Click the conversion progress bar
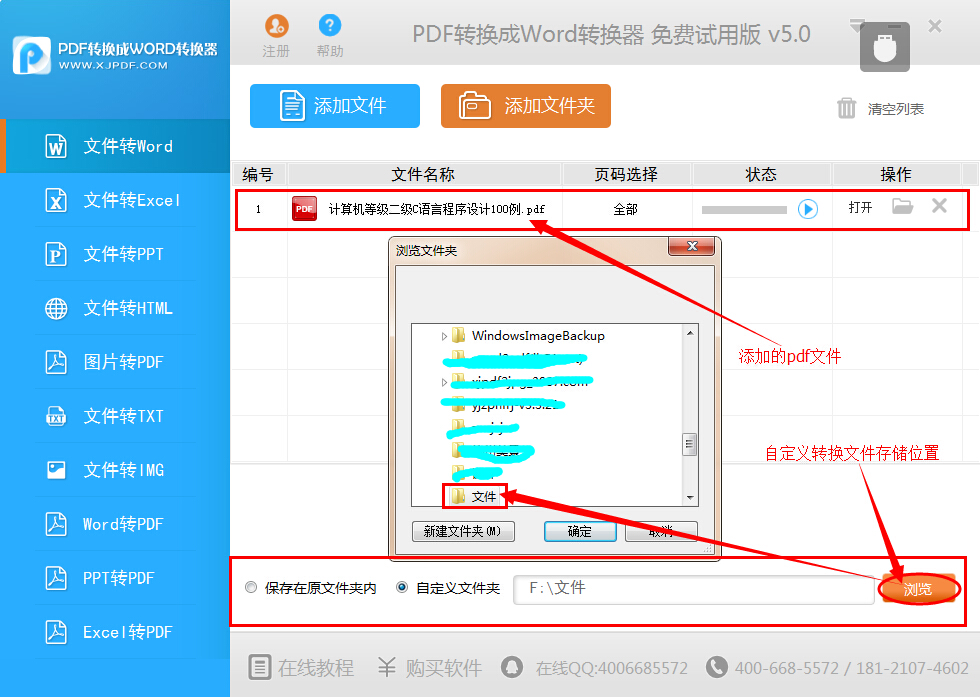Image resolution: width=980 pixels, height=697 pixels. pyautogui.click(x=744, y=210)
